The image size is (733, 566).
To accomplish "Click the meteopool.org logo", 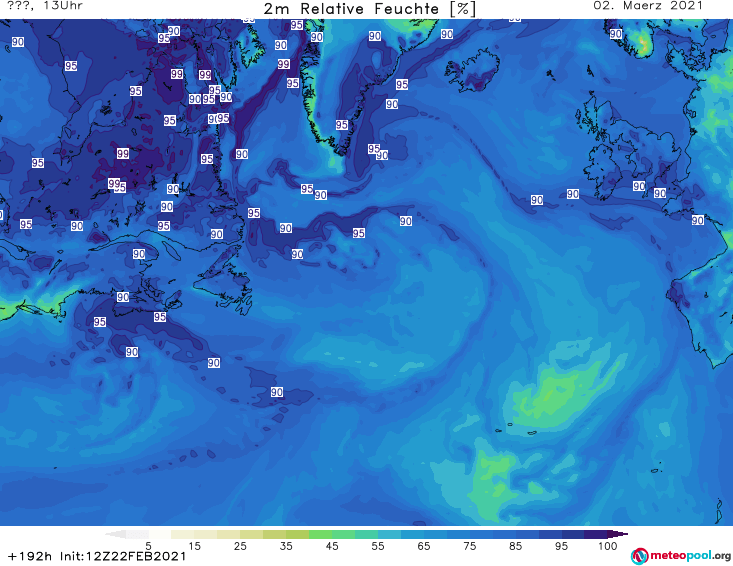I will tap(681, 556).
